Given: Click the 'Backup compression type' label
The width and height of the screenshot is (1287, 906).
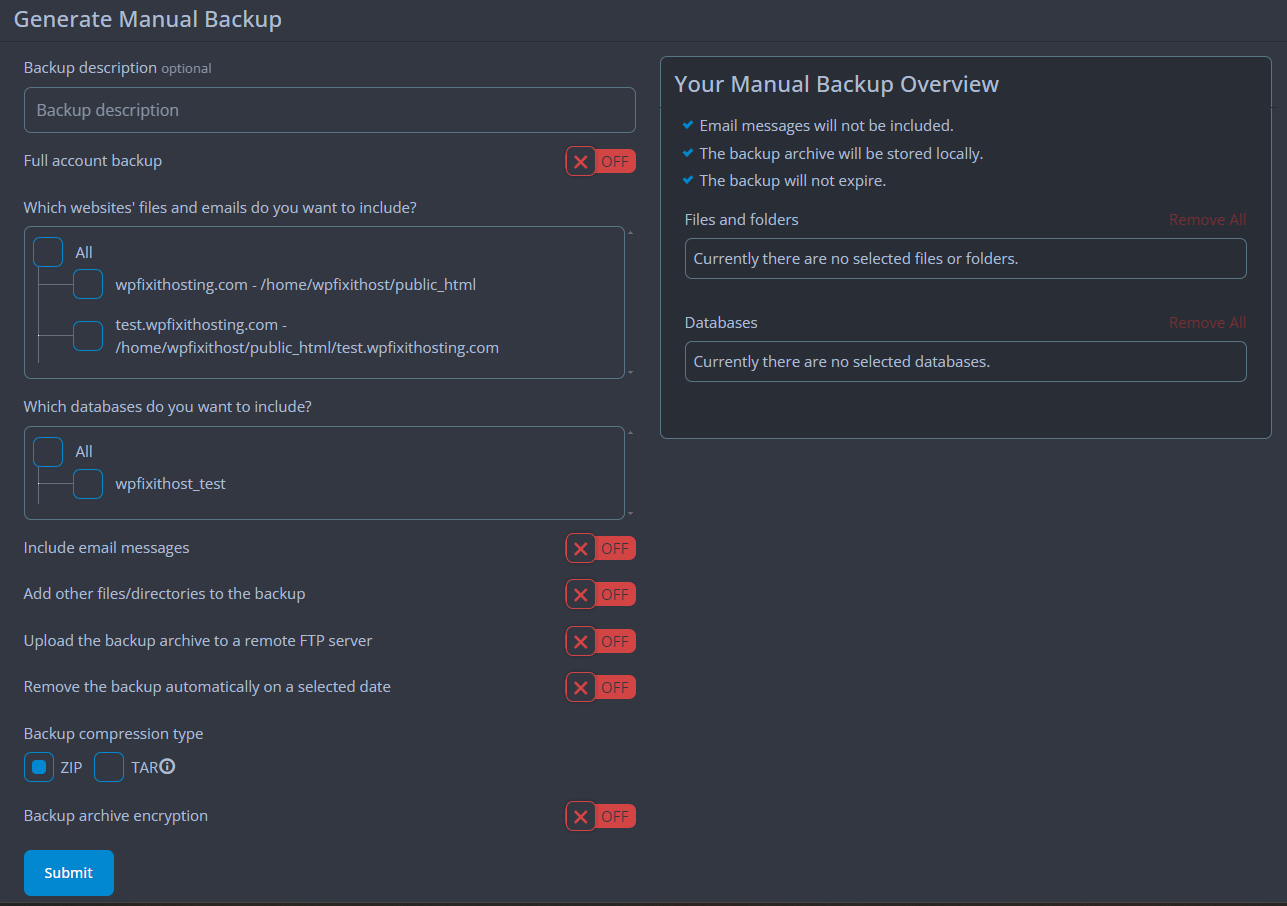Looking at the screenshot, I should (113, 734).
